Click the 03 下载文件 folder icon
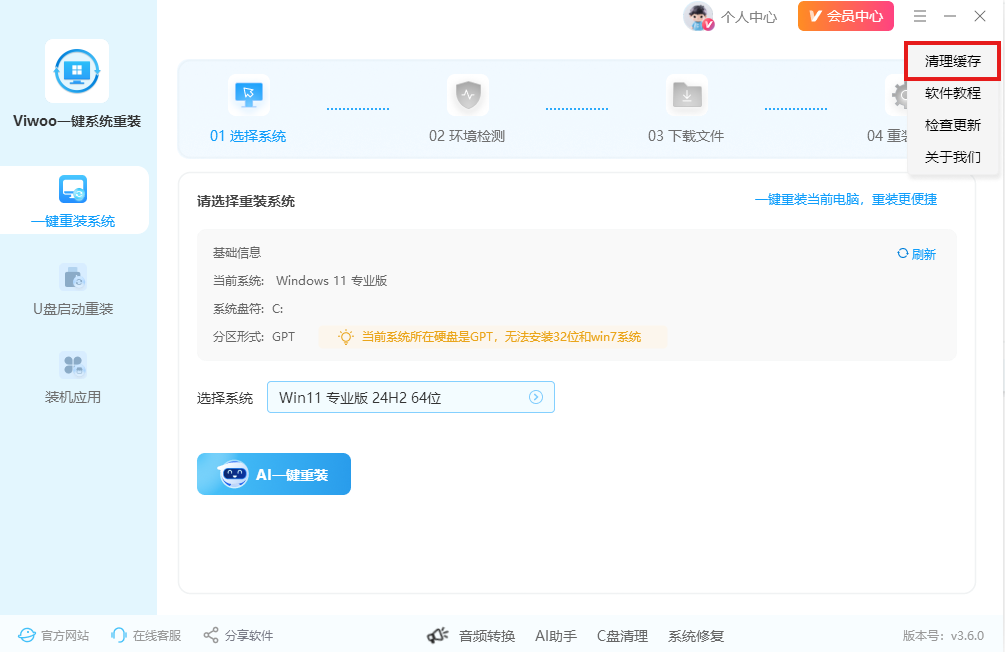The image size is (1005, 652). [x=687, y=95]
